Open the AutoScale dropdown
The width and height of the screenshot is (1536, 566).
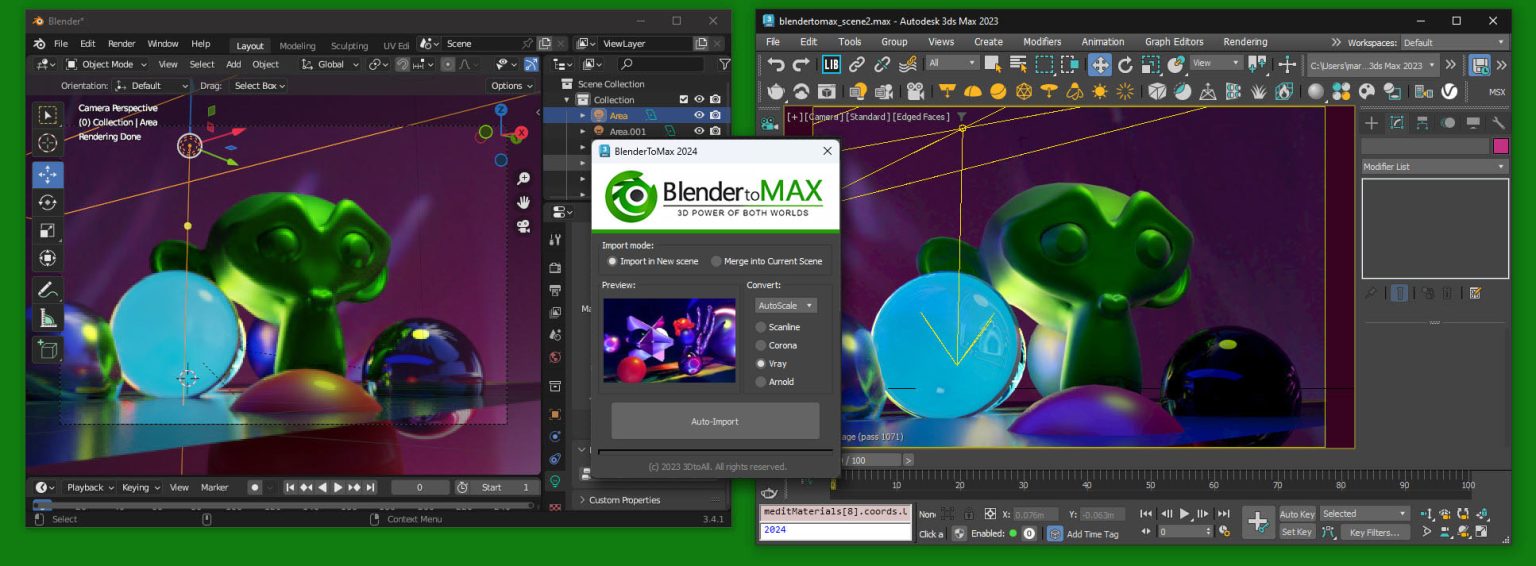click(x=786, y=306)
